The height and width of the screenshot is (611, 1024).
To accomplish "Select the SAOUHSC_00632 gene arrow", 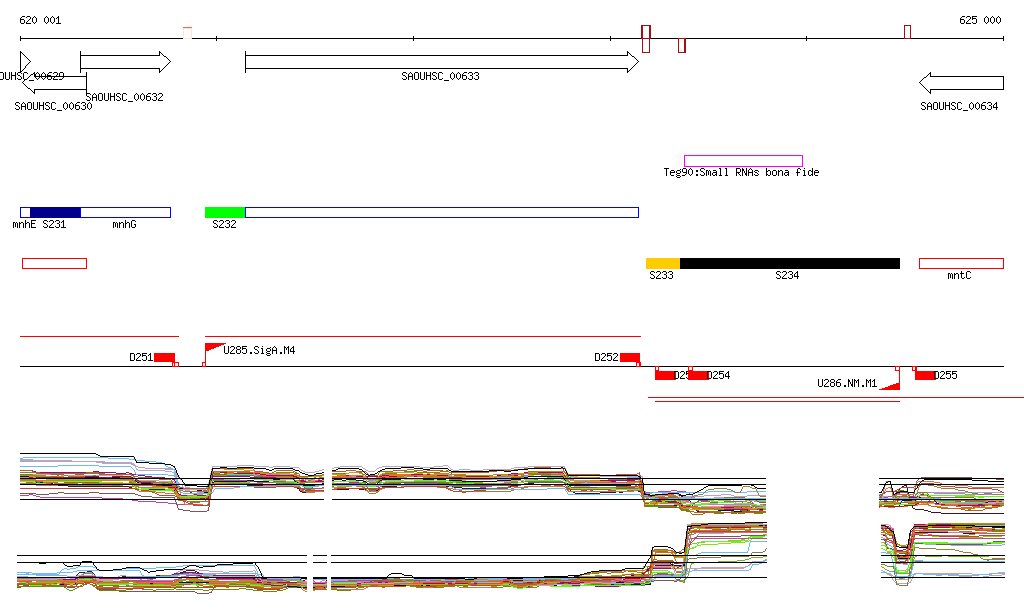I will click(x=125, y=62).
